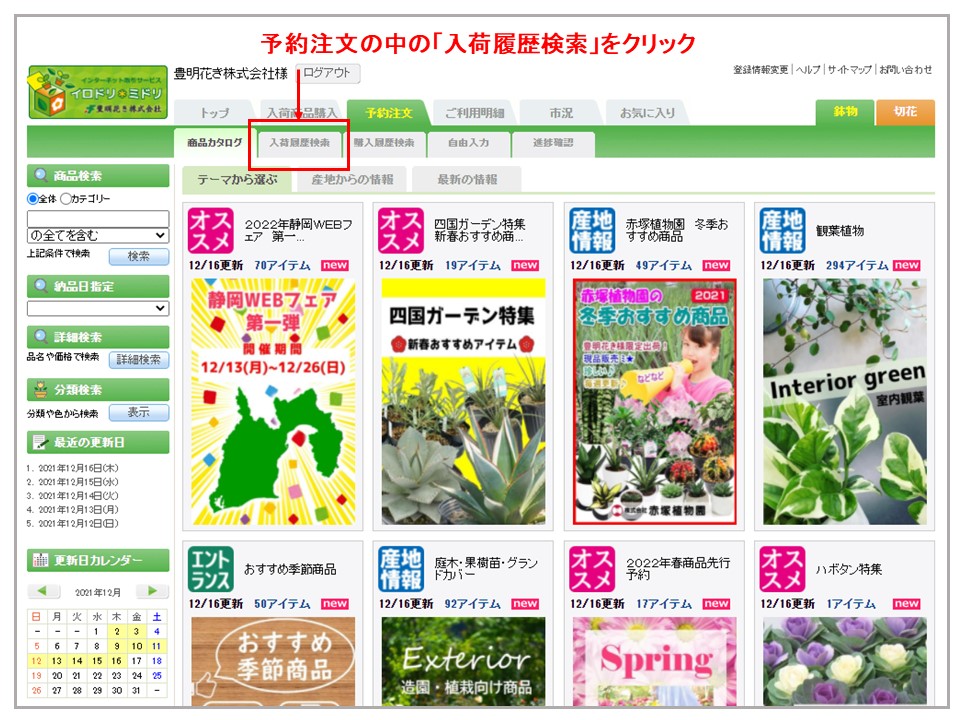Click the product search text field
The width and height of the screenshot is (960, 720).
[98, 218]
